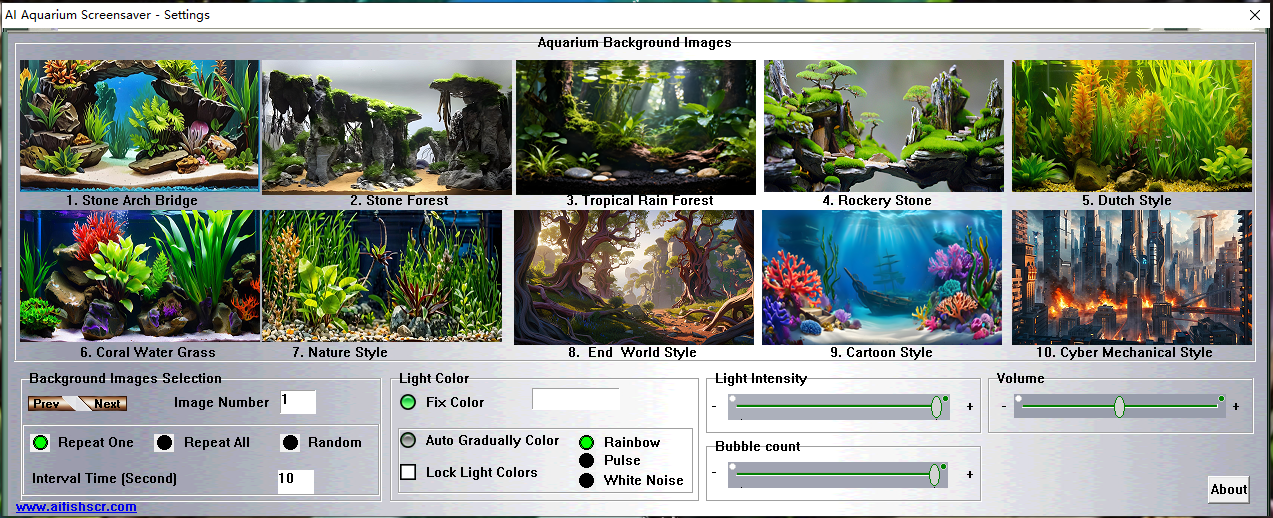Click the Interval Time seconds field

tap(296, 481)
